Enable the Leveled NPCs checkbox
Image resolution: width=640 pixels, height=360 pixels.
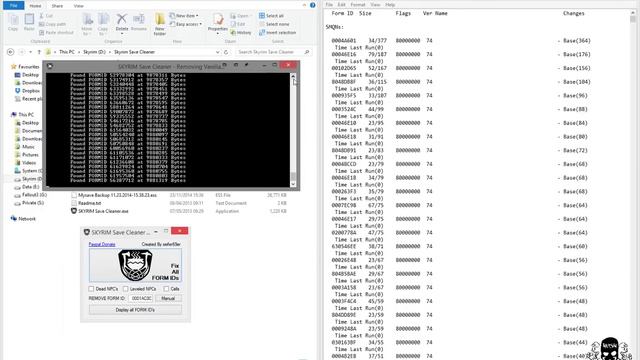(126, 289)
